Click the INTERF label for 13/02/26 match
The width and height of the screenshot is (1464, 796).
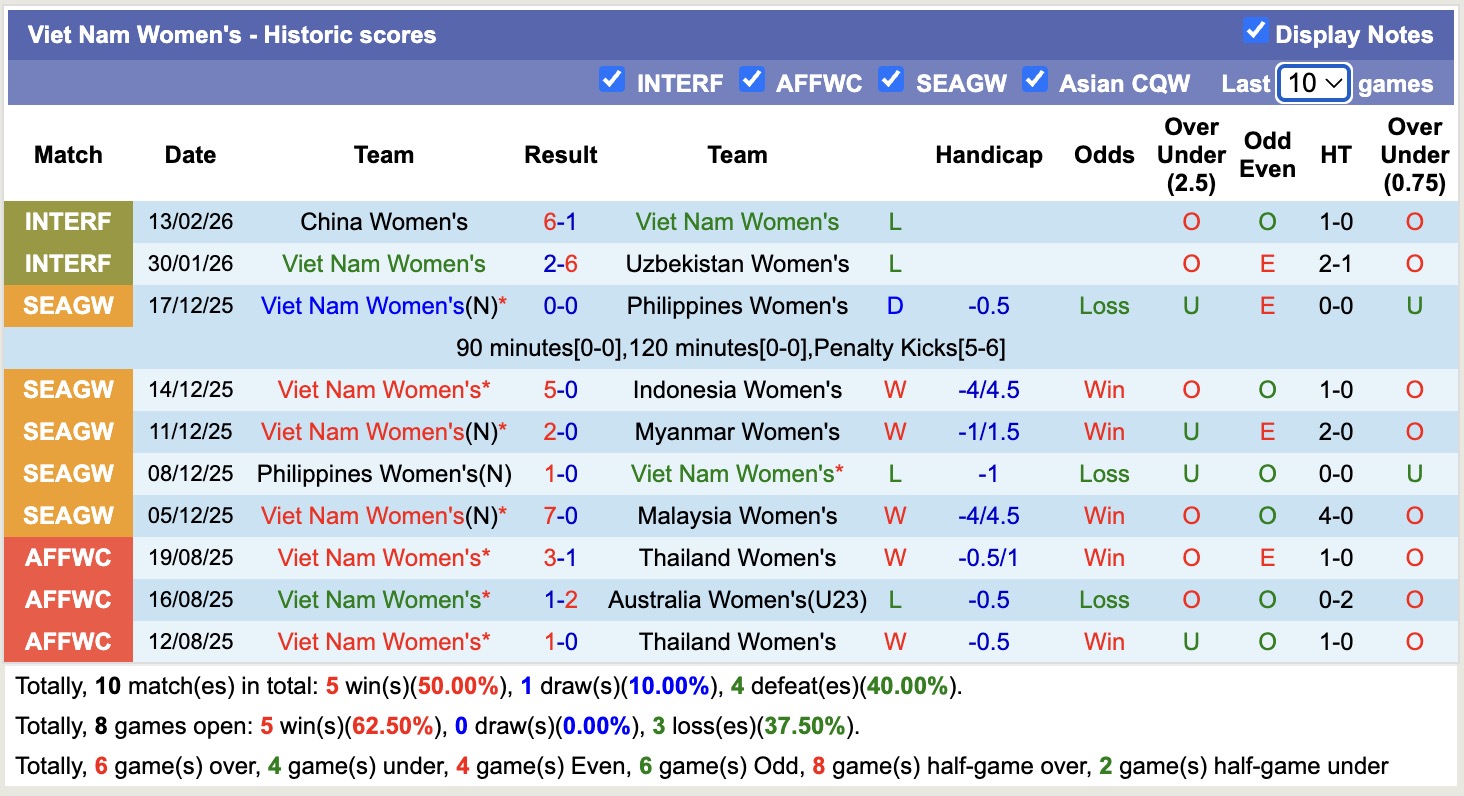tap(68, 222)
